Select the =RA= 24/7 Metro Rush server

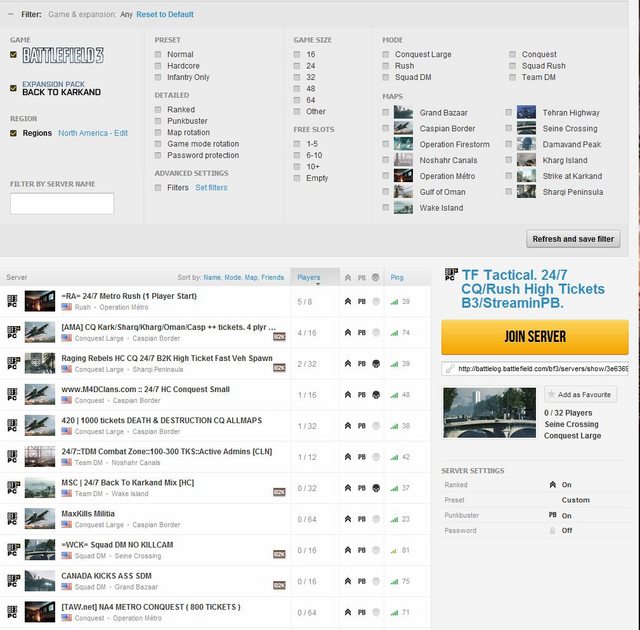pyautogui.click(x=215, y=302)
